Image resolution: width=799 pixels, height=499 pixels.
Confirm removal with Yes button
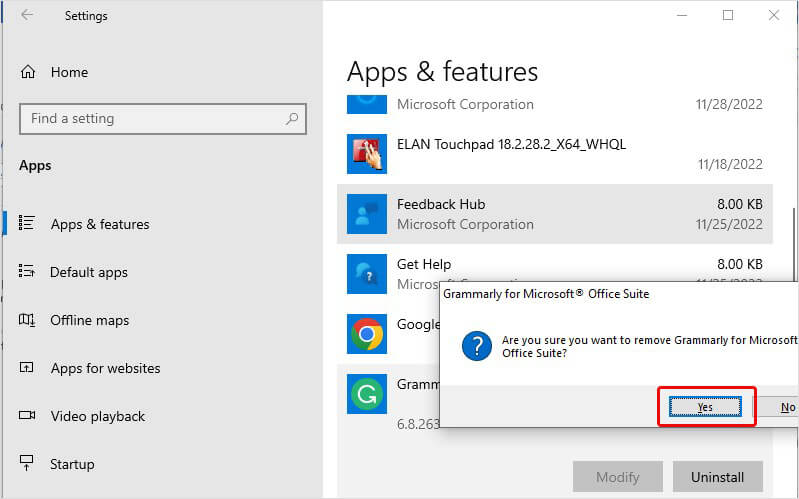click(x=705, y=407)
